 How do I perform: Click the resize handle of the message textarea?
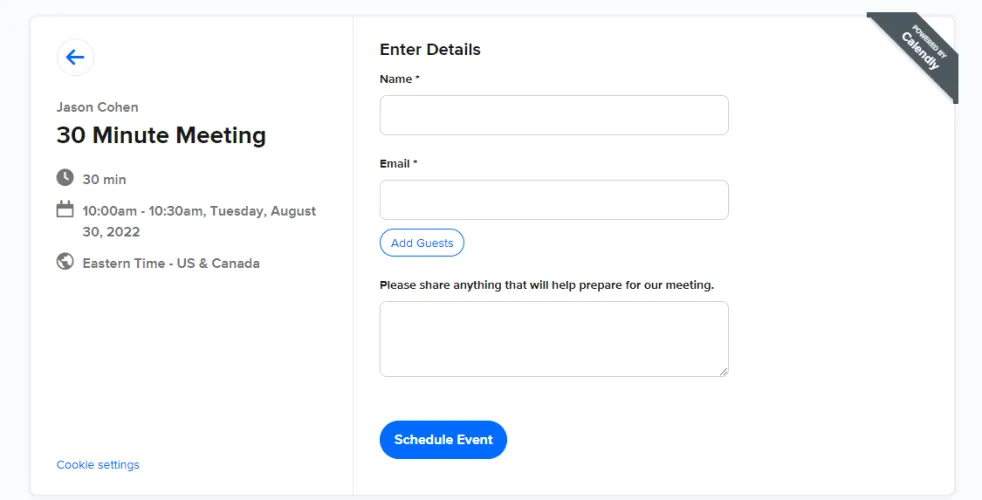point(723,371)
